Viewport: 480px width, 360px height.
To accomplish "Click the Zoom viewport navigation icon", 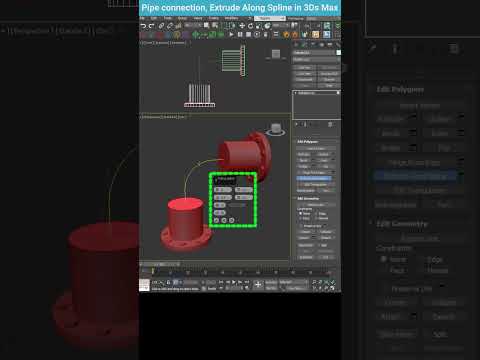I will 314,282.
